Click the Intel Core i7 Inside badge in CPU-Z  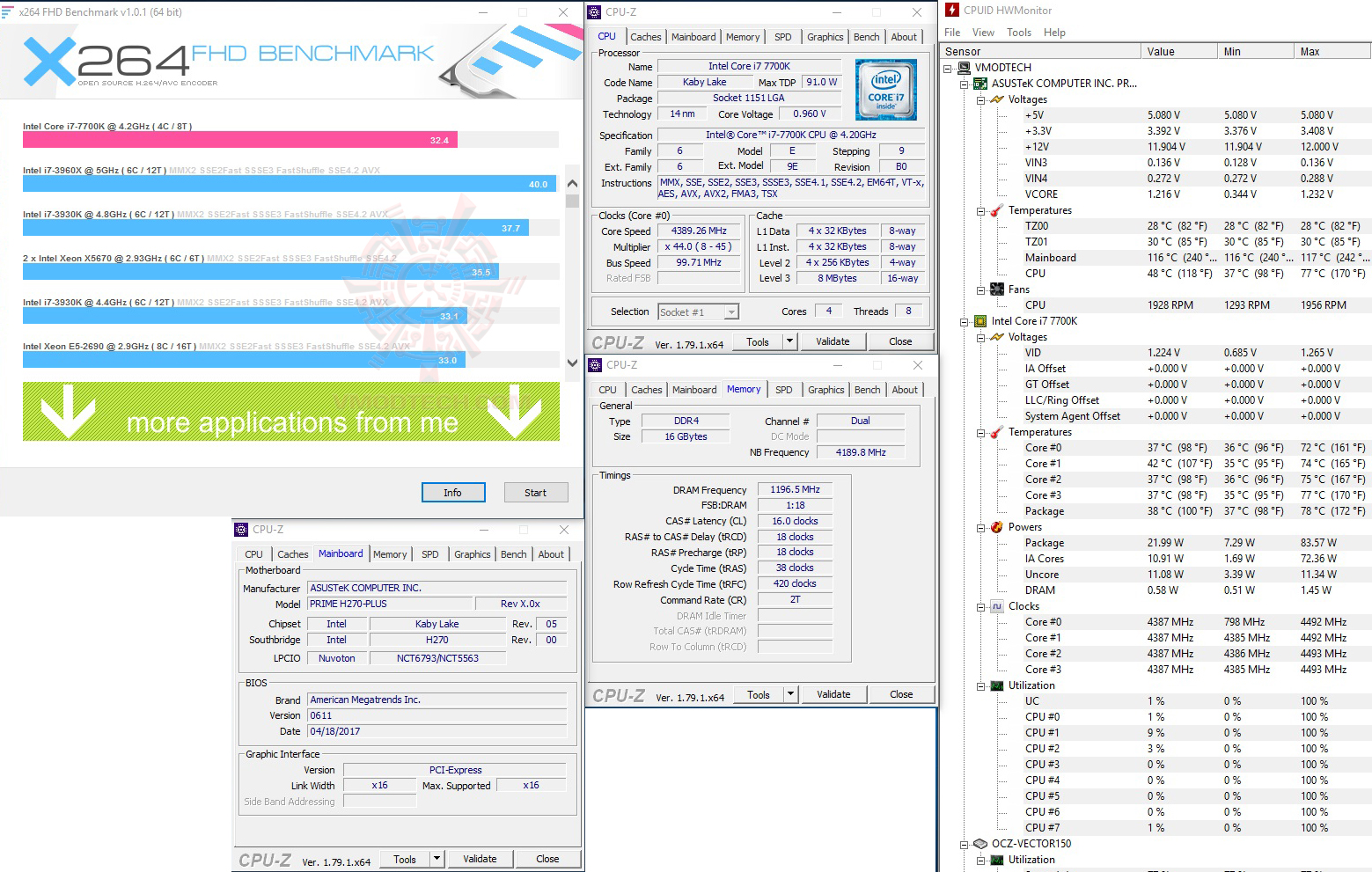pyautogui.click(x=884, y=89)
